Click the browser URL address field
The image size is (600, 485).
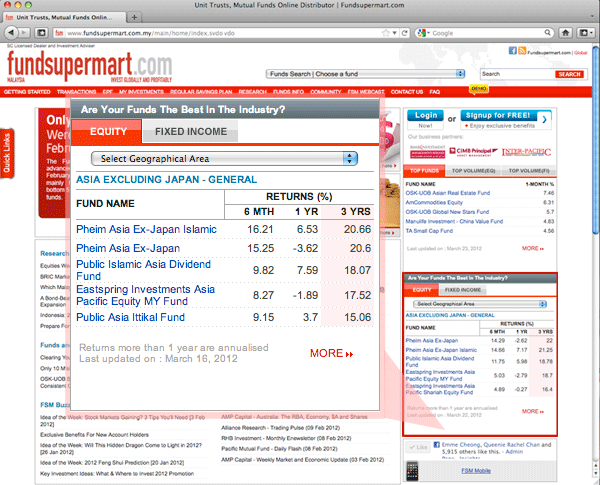pos(222,33)
